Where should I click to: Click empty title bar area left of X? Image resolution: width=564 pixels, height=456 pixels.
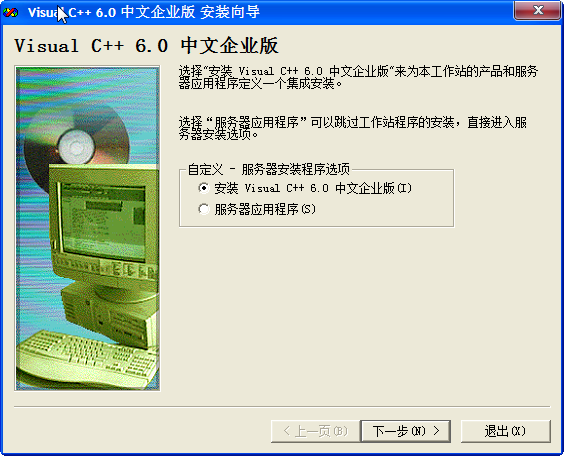pyautogui.click(x=387, y=12)
